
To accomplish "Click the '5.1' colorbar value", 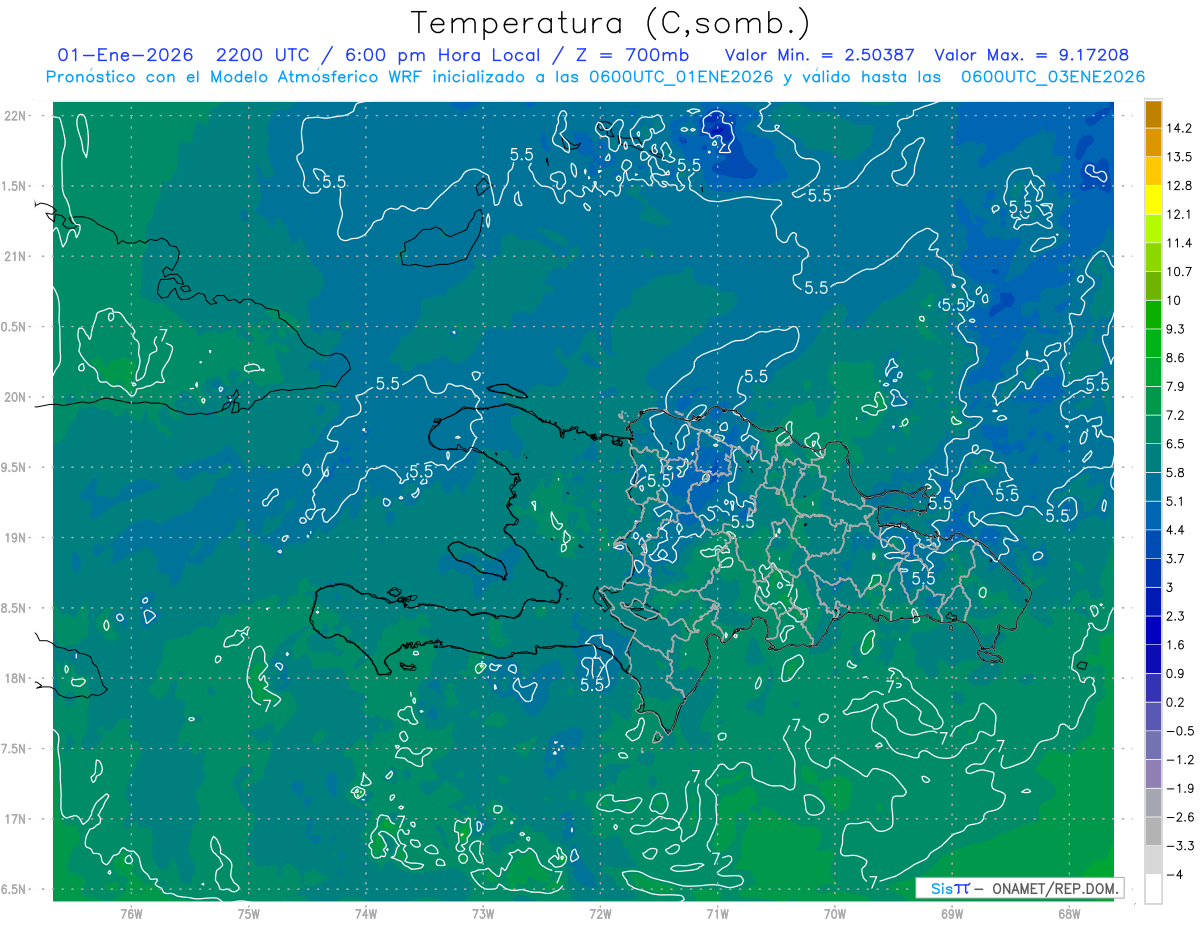I will pos(1177,501).
